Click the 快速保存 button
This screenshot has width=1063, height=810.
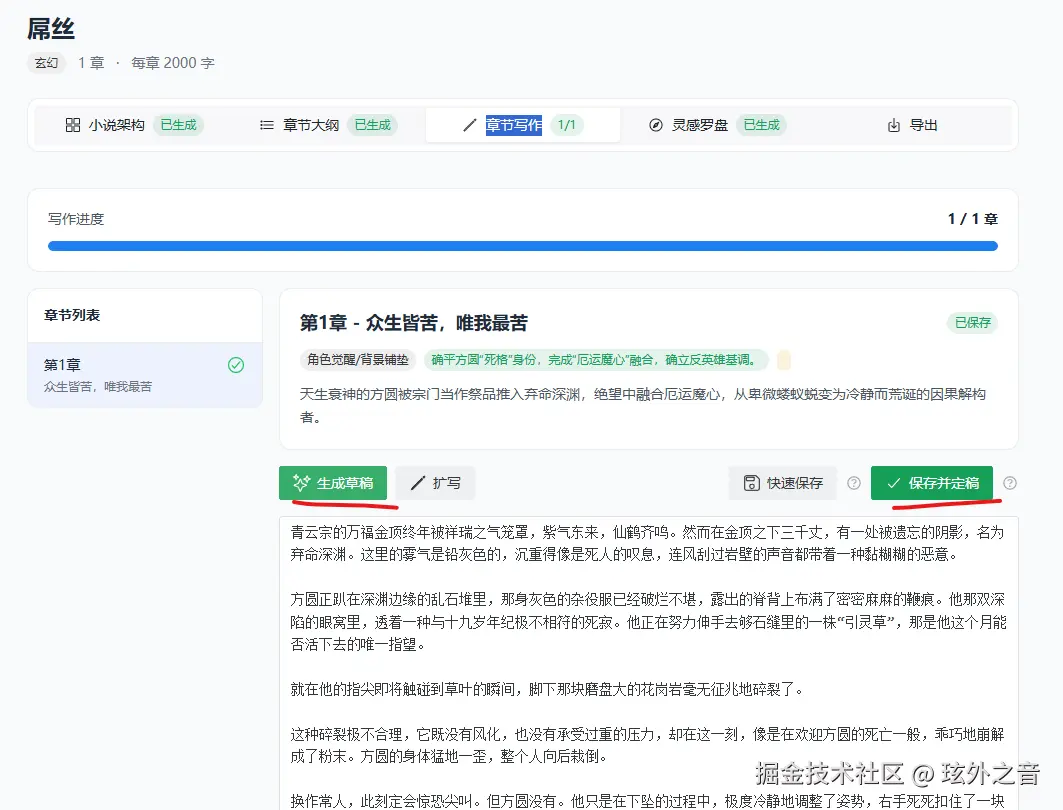(x=783, y=483)
